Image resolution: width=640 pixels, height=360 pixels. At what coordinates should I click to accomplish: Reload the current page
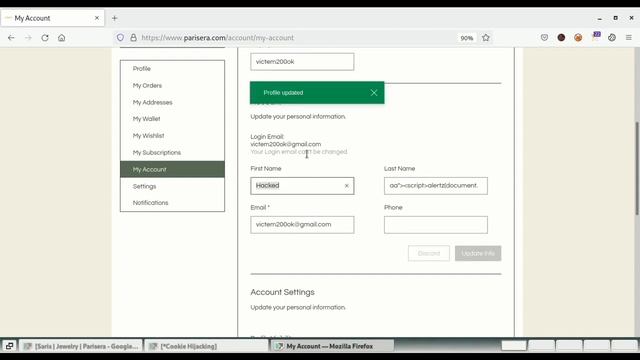tap(45, 38)
